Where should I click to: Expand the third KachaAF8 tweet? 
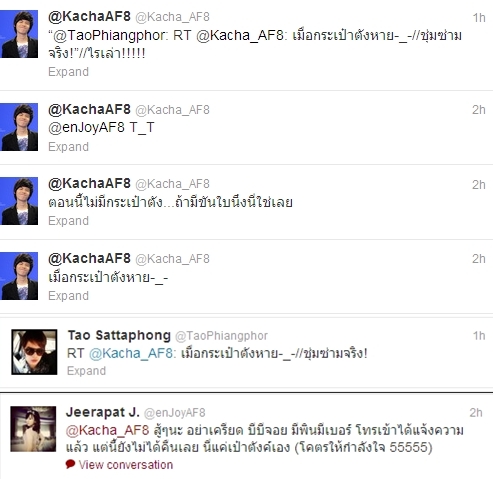[x=68, y=221]
